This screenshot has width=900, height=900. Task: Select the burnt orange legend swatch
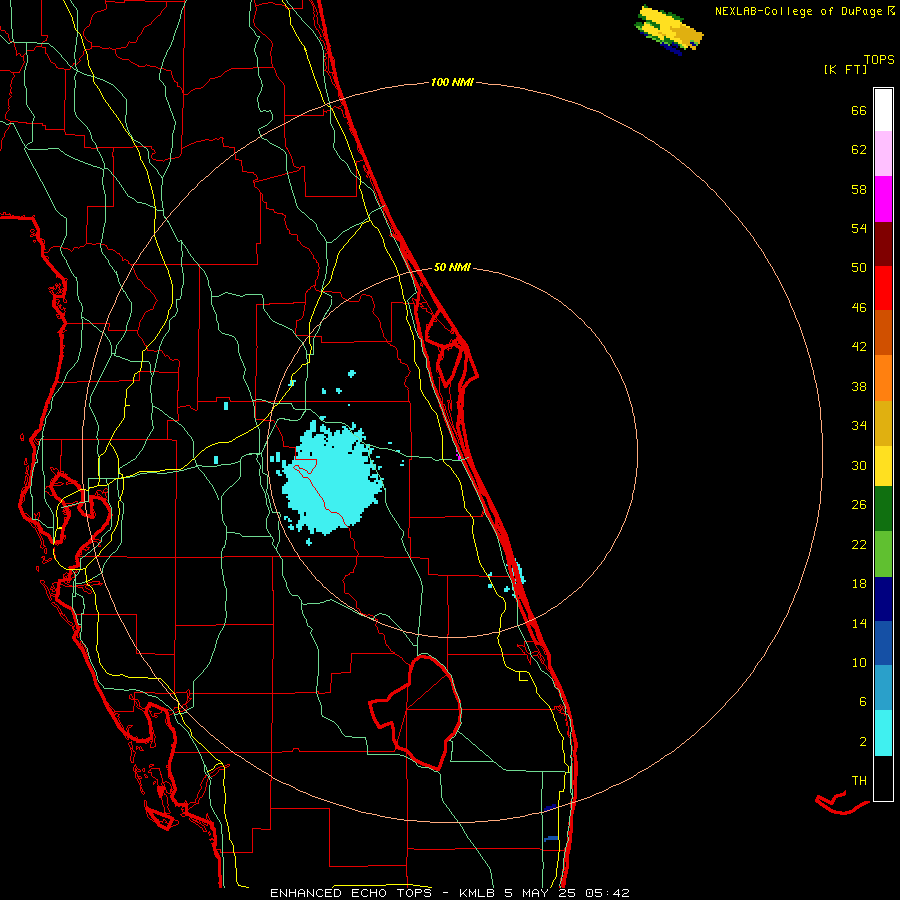click(x=883, y=332)
